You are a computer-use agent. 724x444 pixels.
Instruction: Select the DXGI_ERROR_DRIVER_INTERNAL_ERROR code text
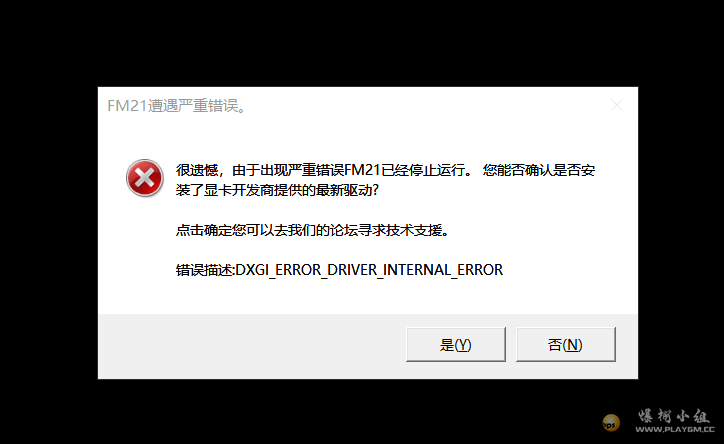pyautogui.click(x=369, y=270)
